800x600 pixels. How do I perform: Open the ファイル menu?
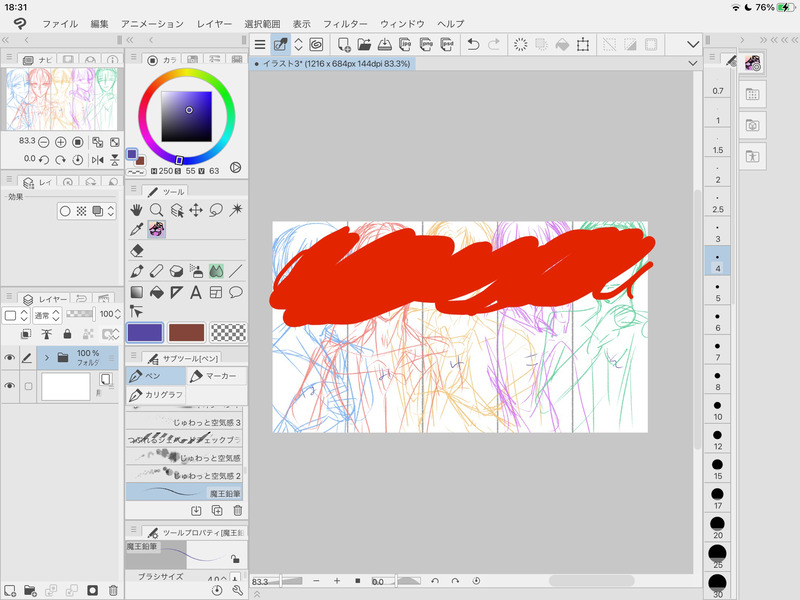click(60, 23)
